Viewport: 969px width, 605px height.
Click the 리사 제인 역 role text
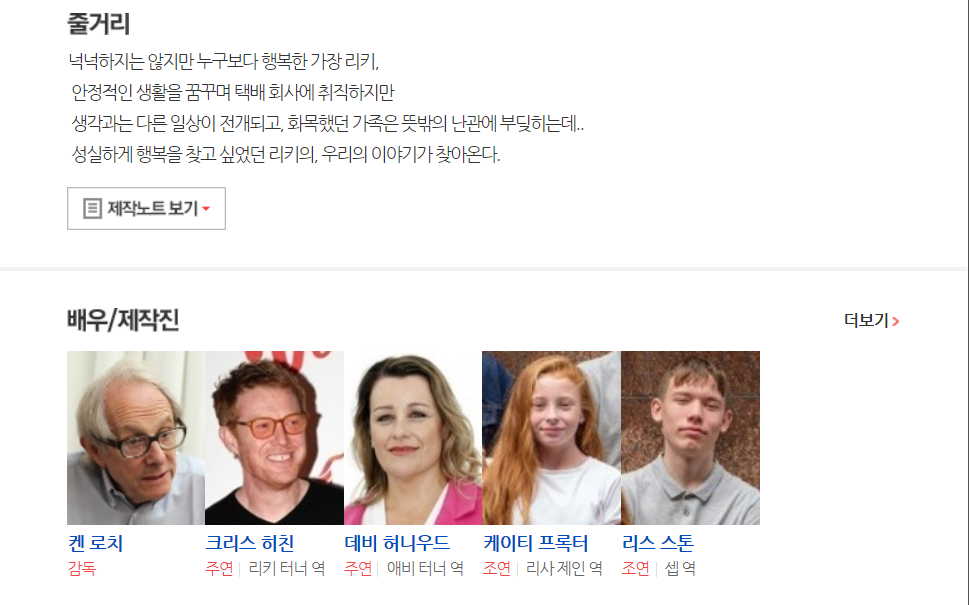[564, 569]
